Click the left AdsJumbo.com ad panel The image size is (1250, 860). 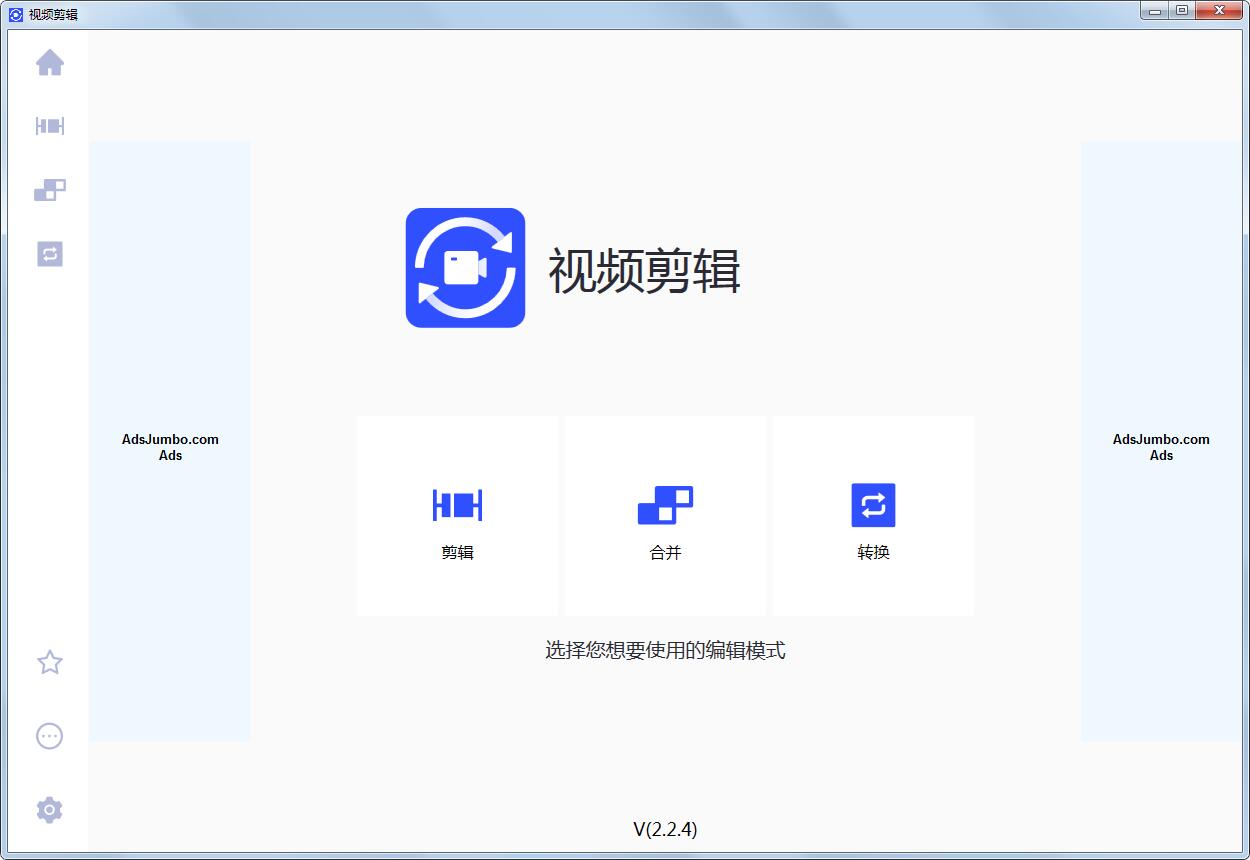pyautogui.click(x=170, y=447)
